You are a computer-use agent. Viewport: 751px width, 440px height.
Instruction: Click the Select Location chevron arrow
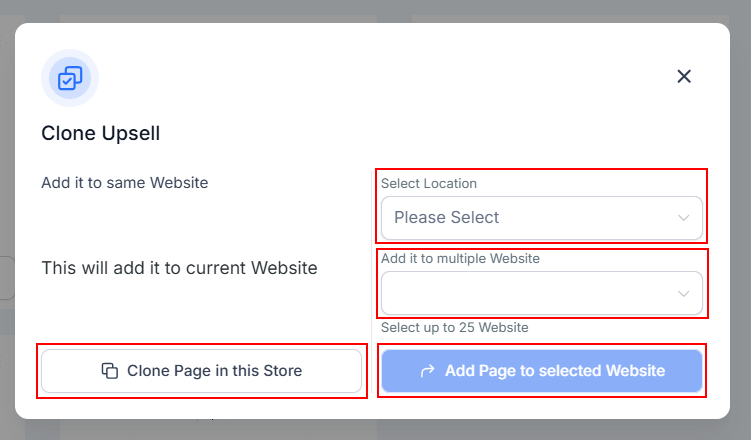pyautogui.click(x=684, y=217)
